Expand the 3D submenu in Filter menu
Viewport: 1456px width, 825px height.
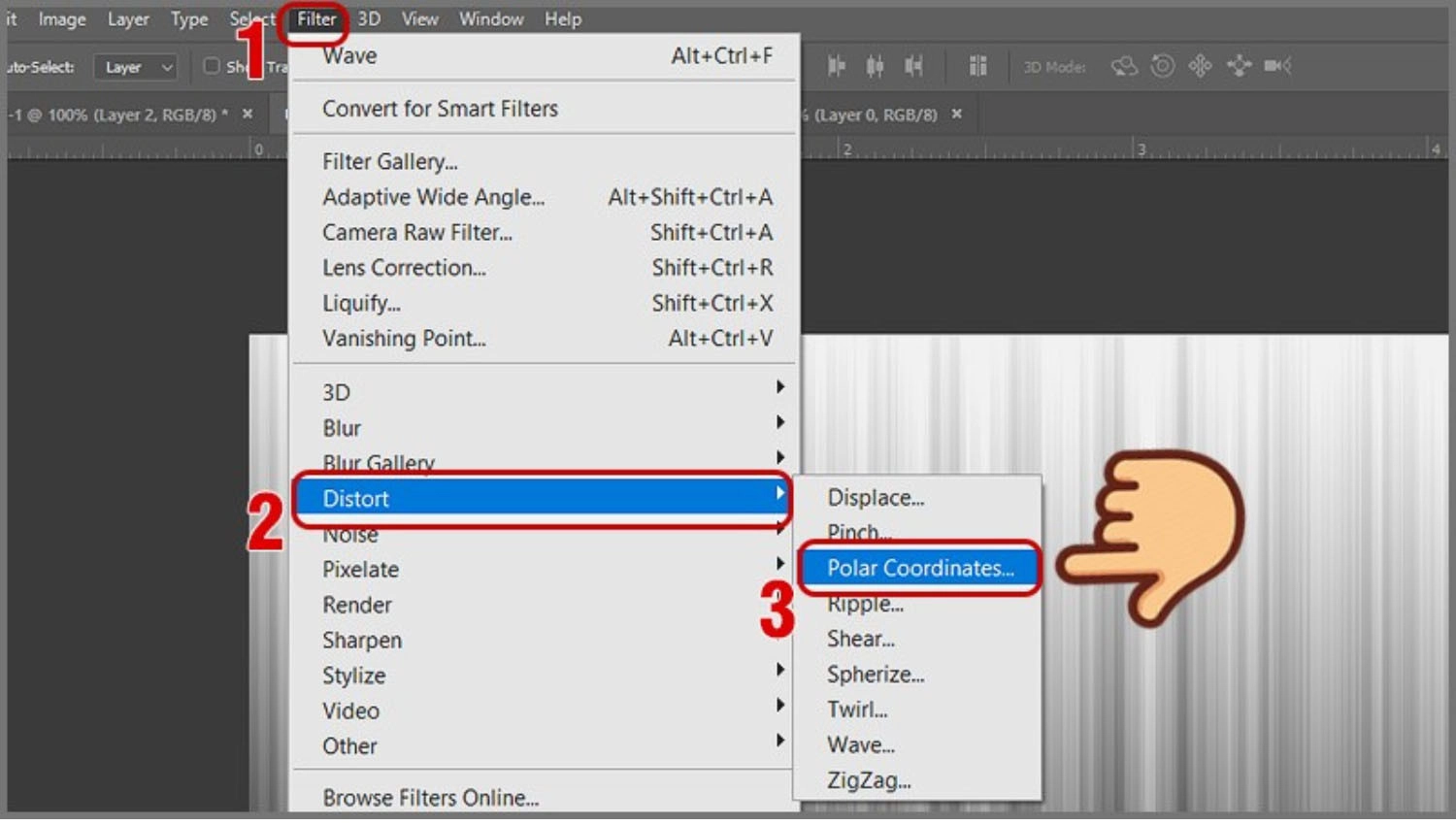(546, 392)
